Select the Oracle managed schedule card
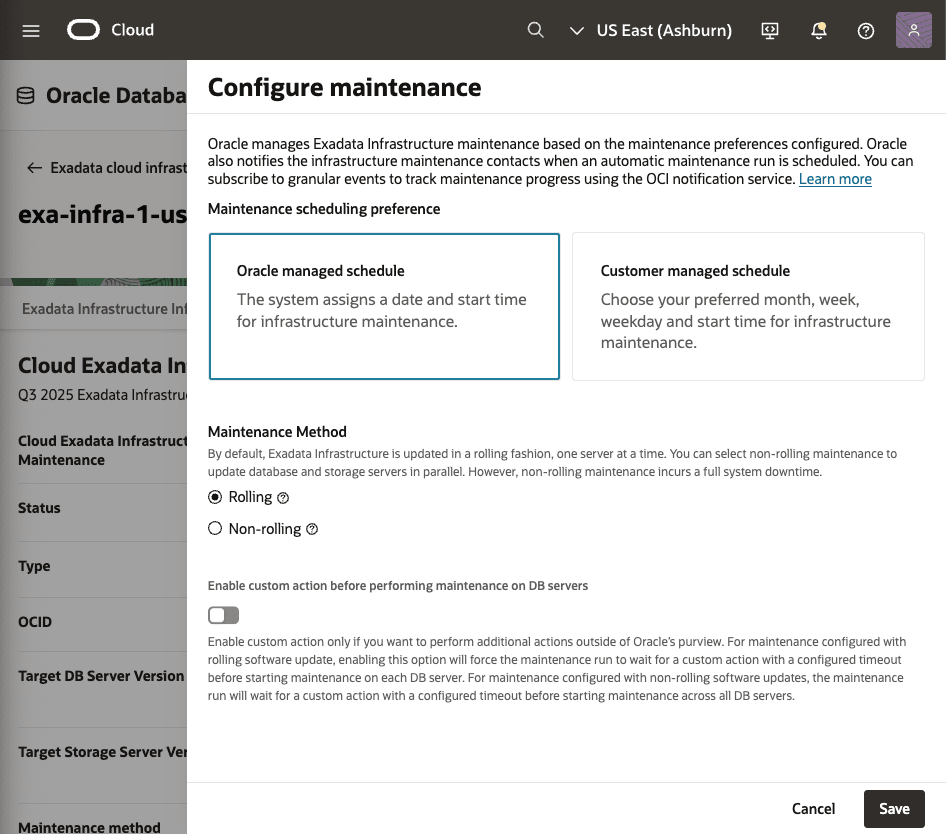 coord(384,305)
